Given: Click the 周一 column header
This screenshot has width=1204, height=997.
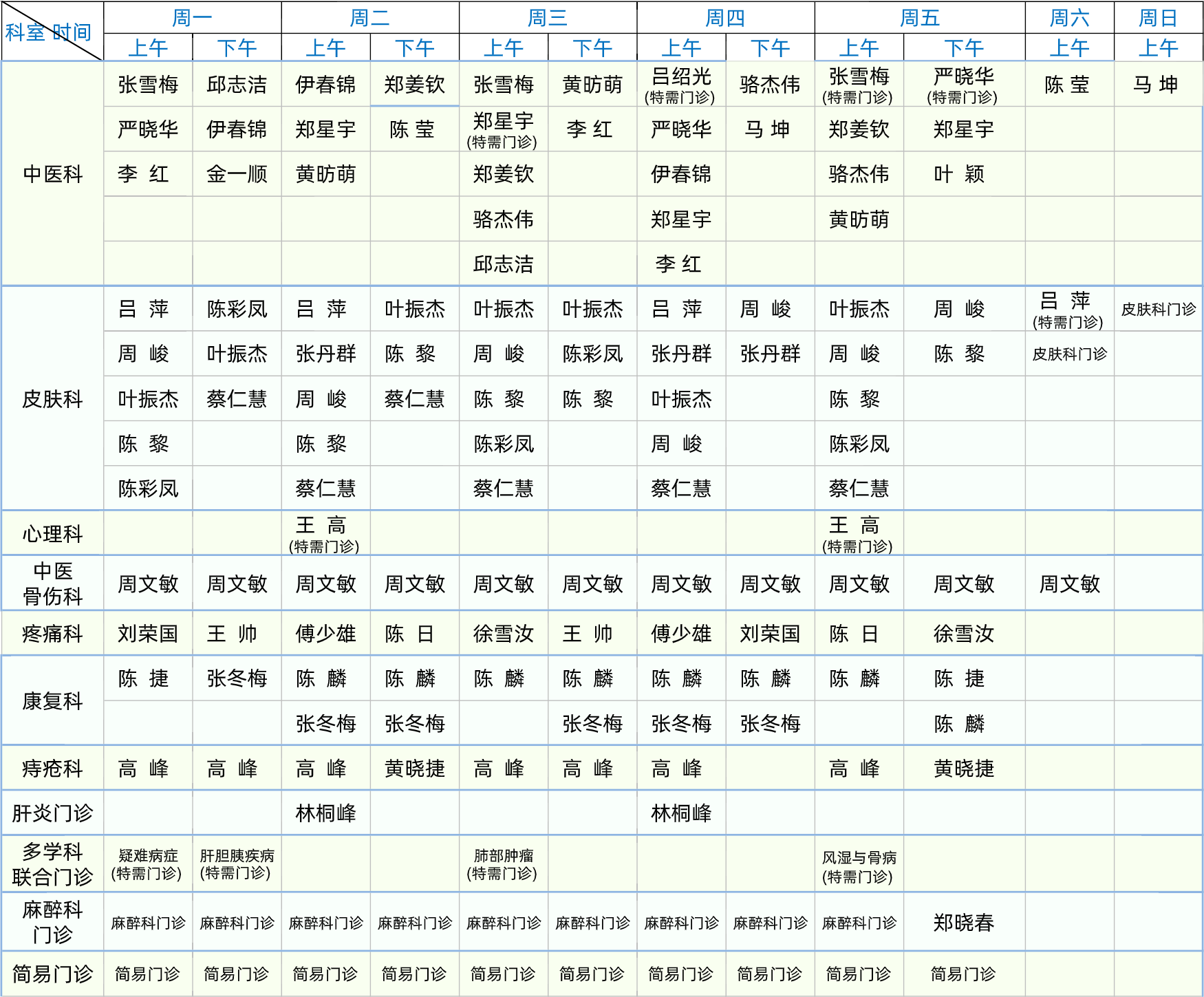Looking at the screenshot, I should click(192, 18).
